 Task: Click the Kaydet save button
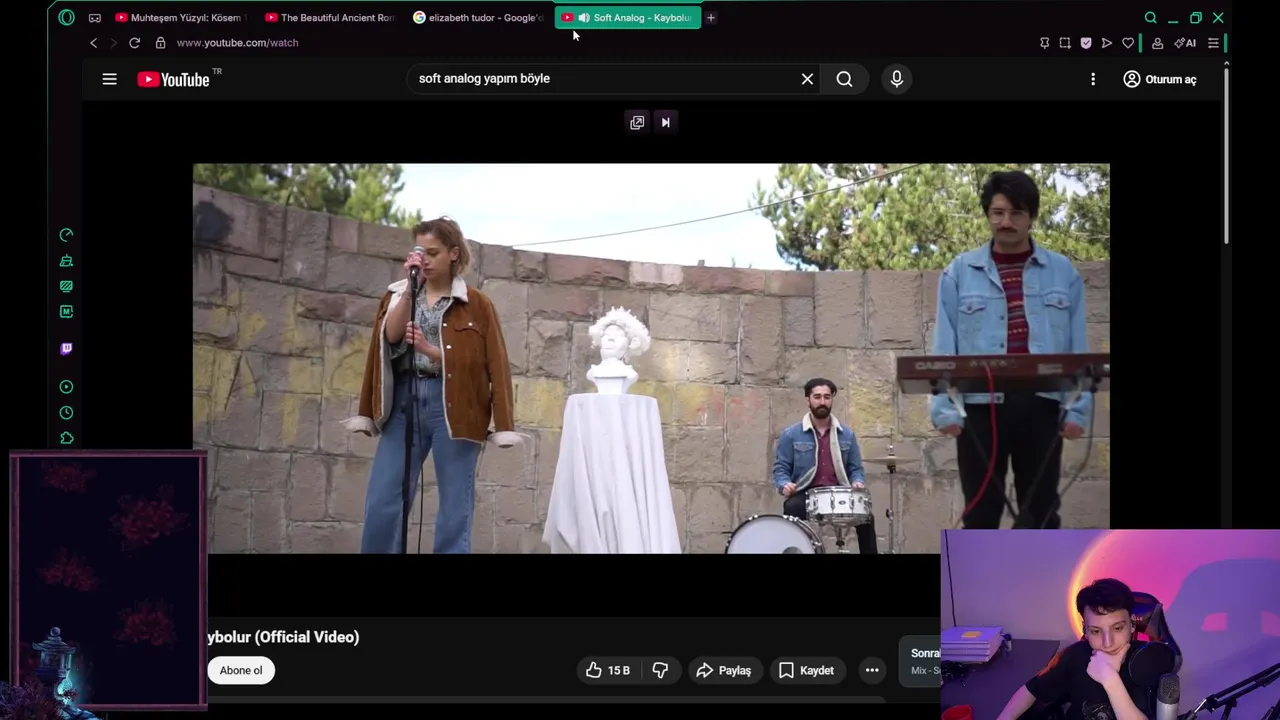806,670
